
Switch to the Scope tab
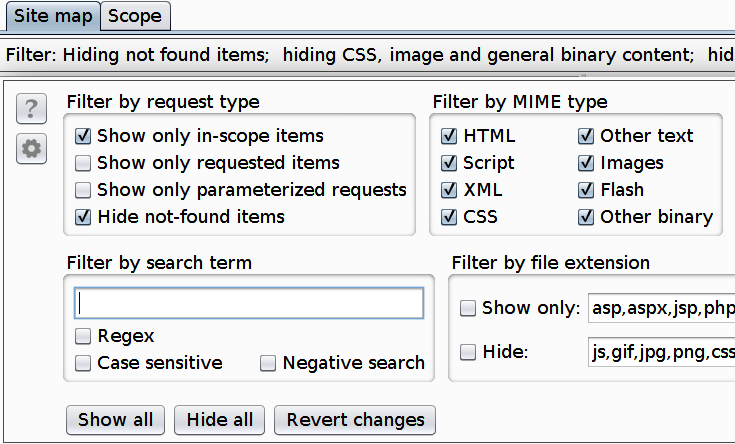point(136,16)
